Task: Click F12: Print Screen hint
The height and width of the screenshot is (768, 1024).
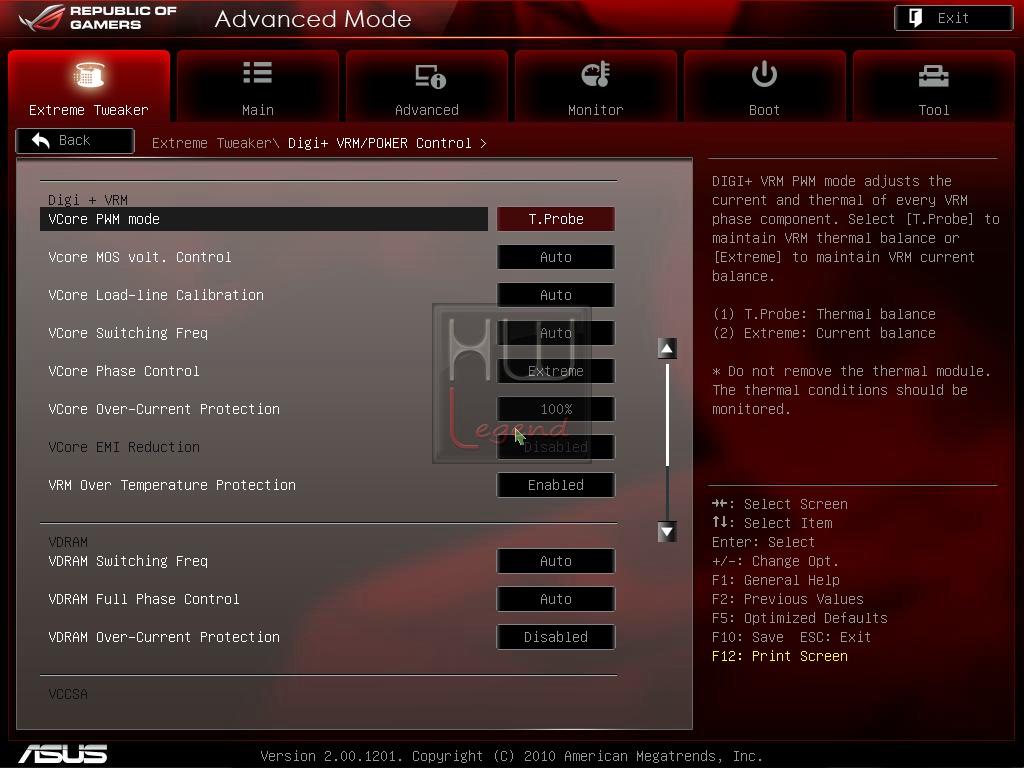Action: [780, 656]
